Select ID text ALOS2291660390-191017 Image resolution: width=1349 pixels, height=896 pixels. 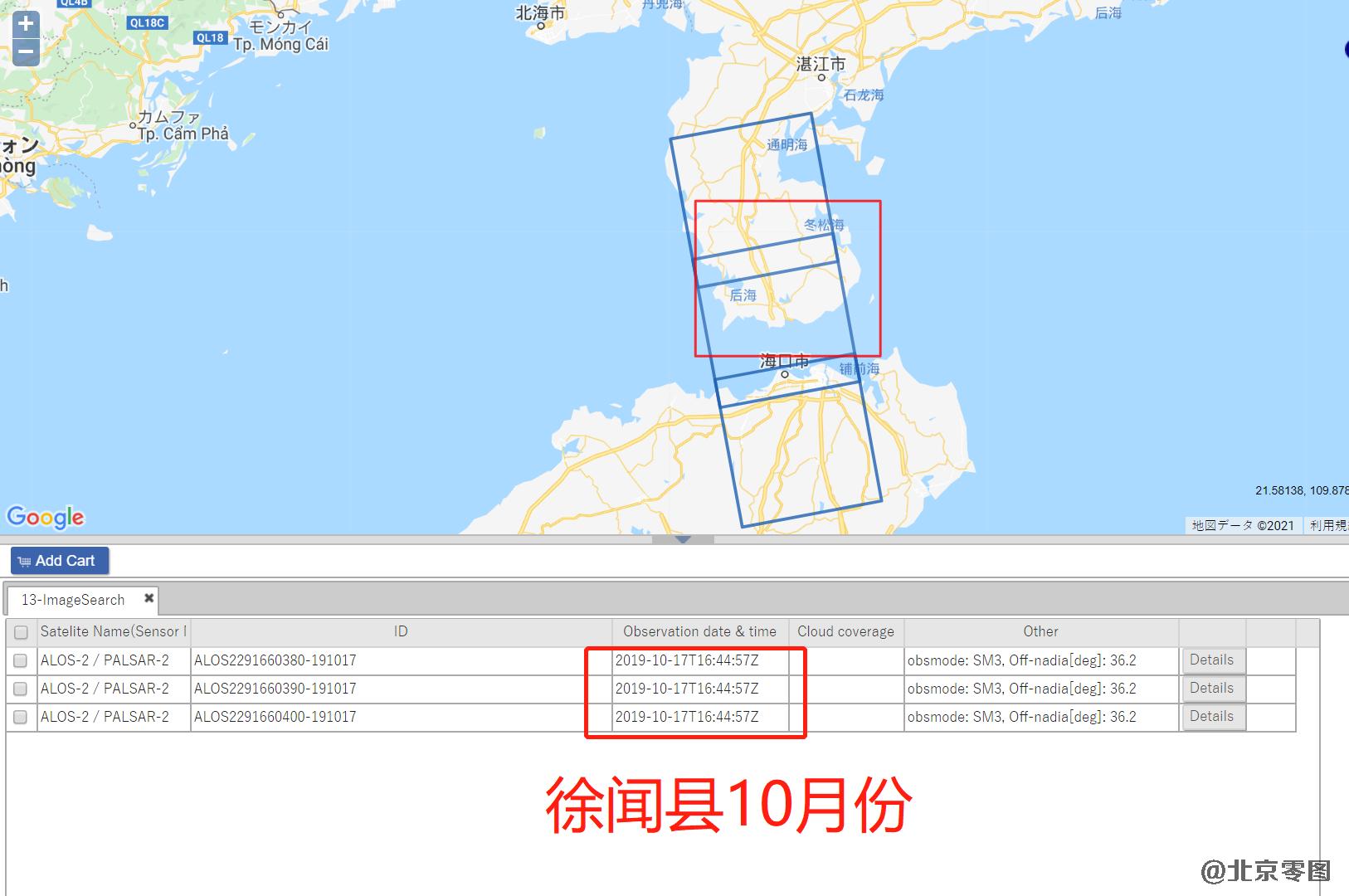pos(275,689)
